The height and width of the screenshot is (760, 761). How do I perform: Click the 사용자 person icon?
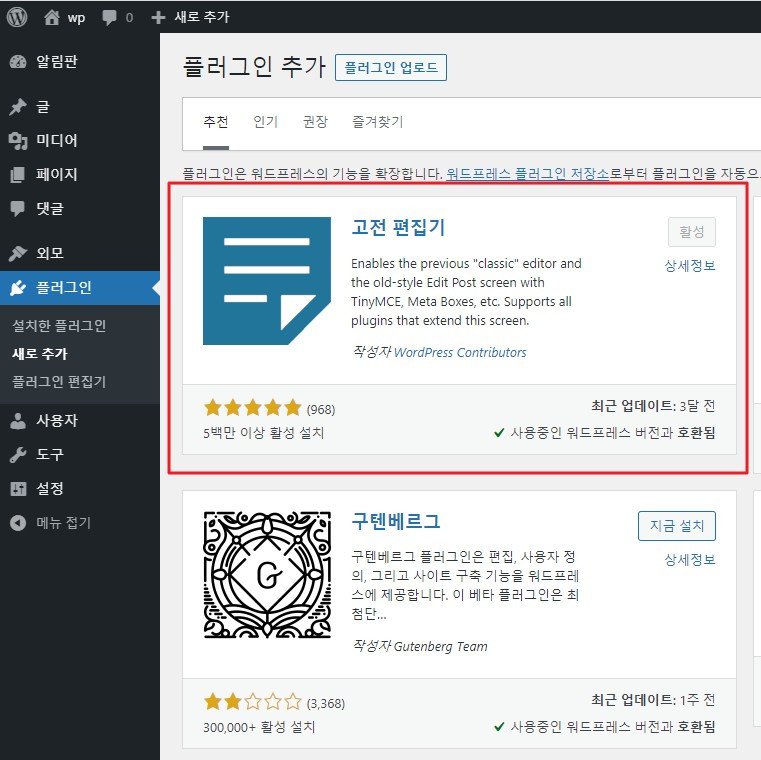18,420
